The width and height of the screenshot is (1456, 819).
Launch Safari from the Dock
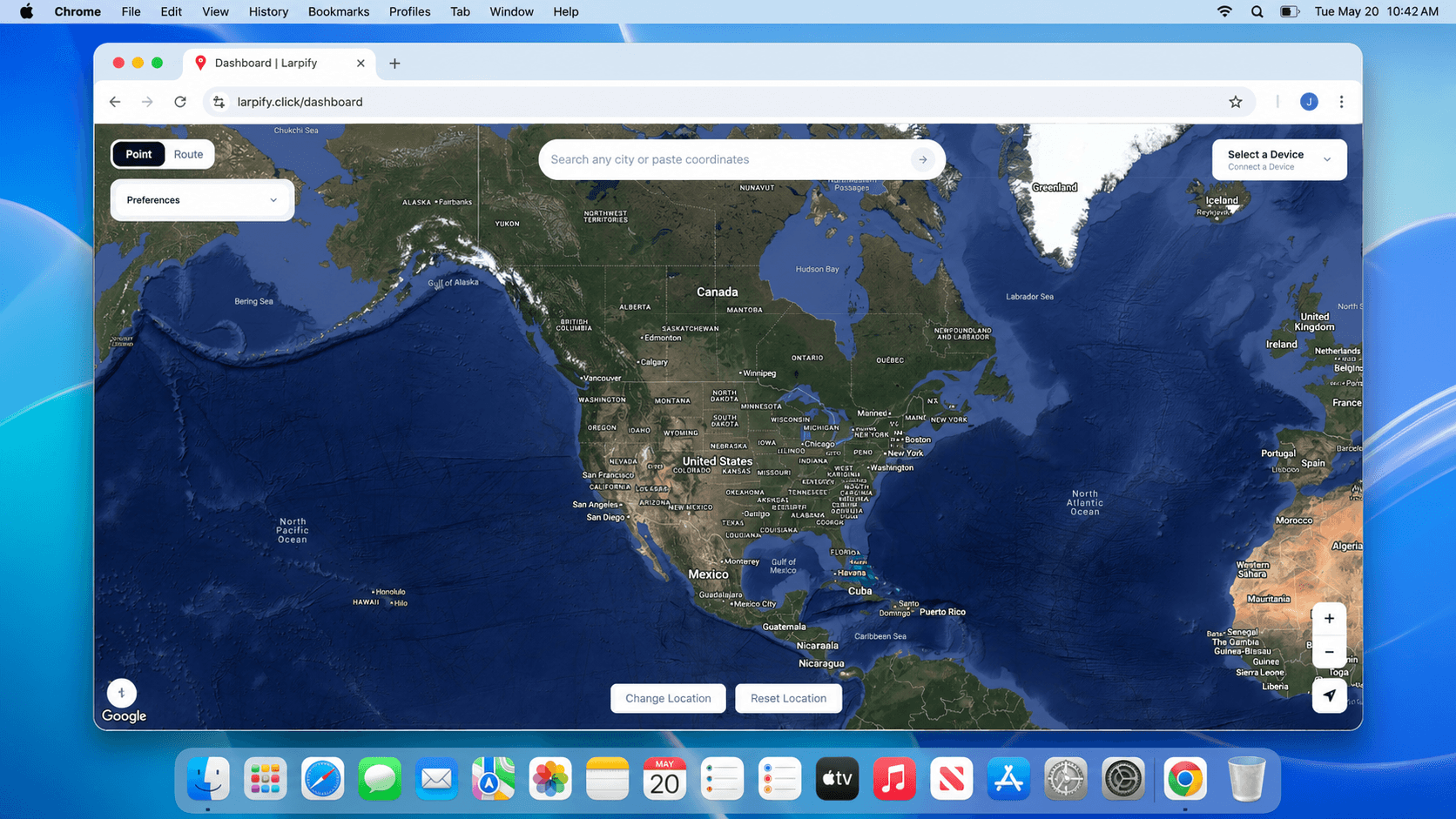322,778
